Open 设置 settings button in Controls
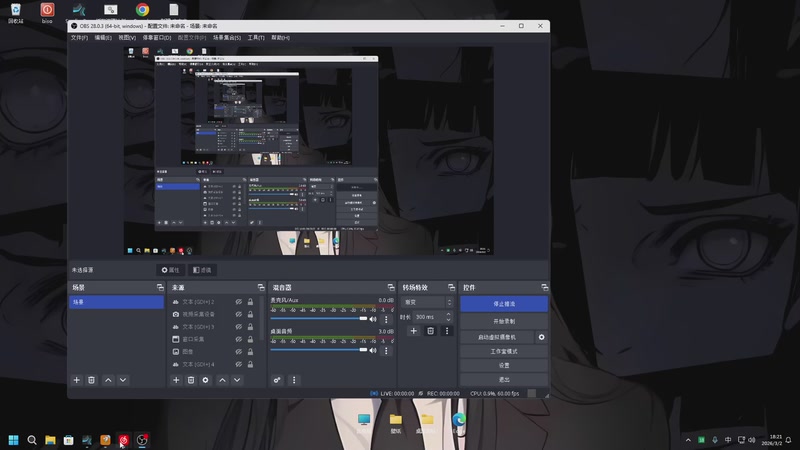This screenshot has width=800, height=450. [504, 365]
